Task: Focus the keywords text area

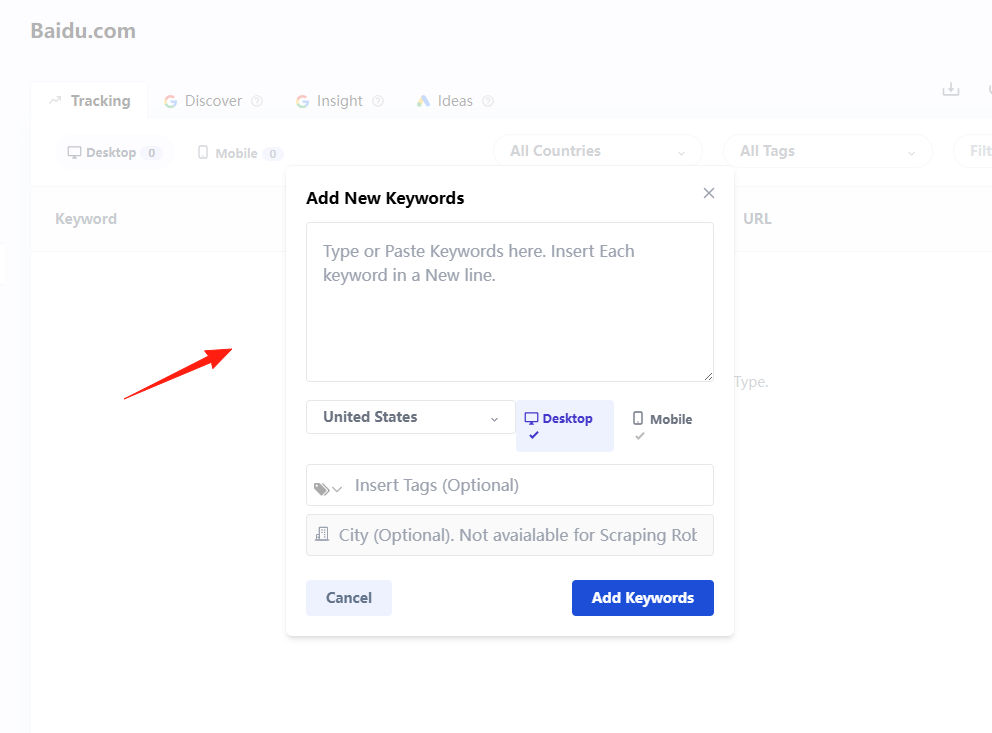Action: [x=510, y=302]
